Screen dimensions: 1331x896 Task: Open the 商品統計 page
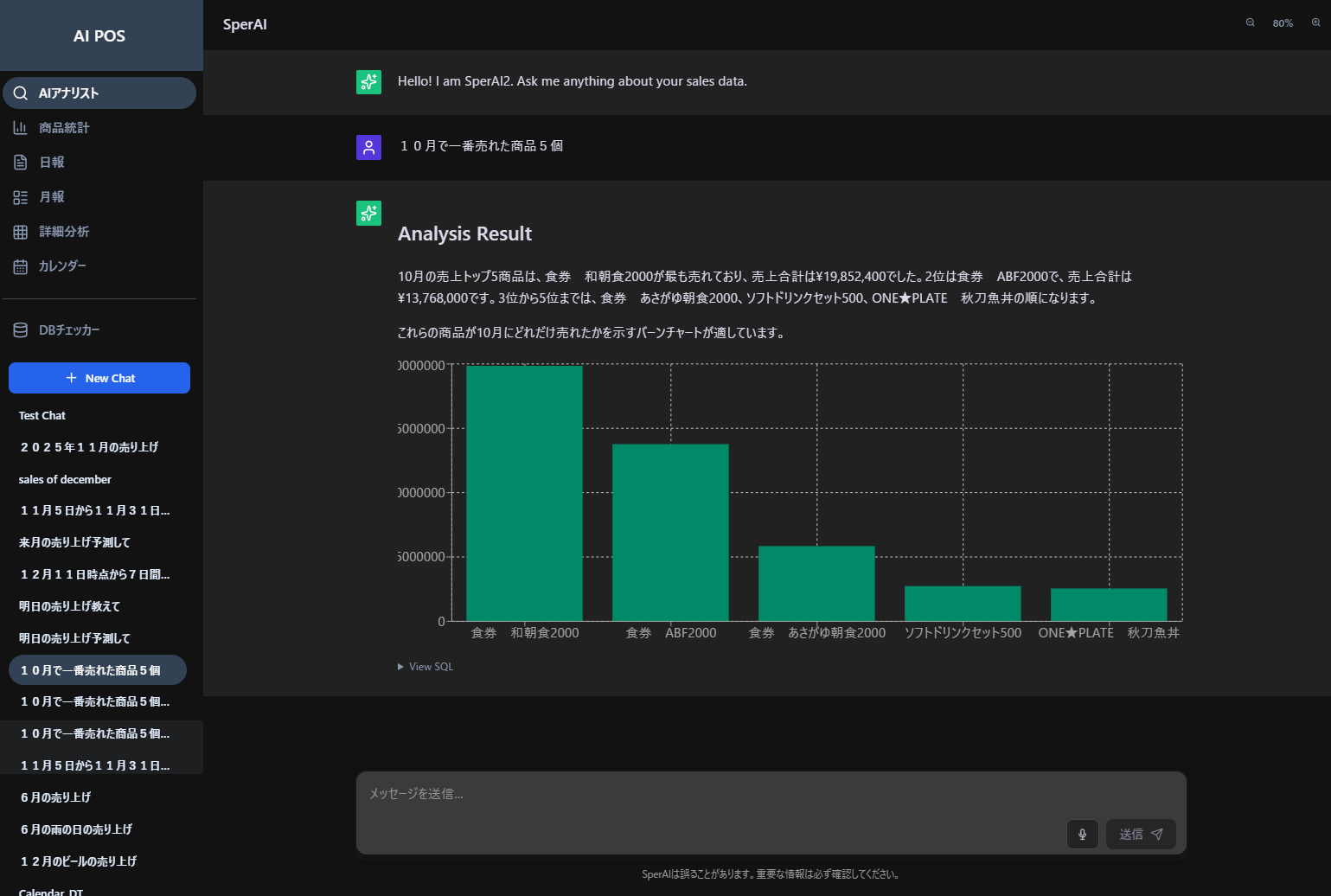click(x=99, y=128)
